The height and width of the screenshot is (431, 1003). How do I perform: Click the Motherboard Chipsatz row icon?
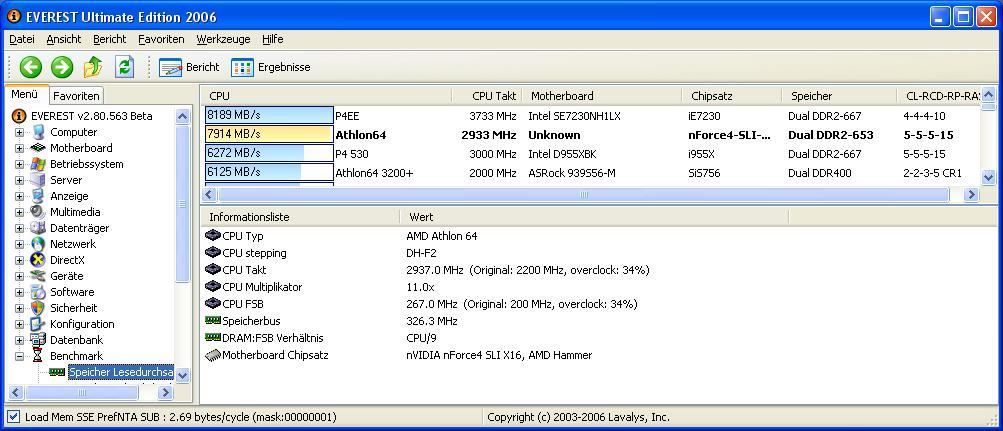click(212, 355)
